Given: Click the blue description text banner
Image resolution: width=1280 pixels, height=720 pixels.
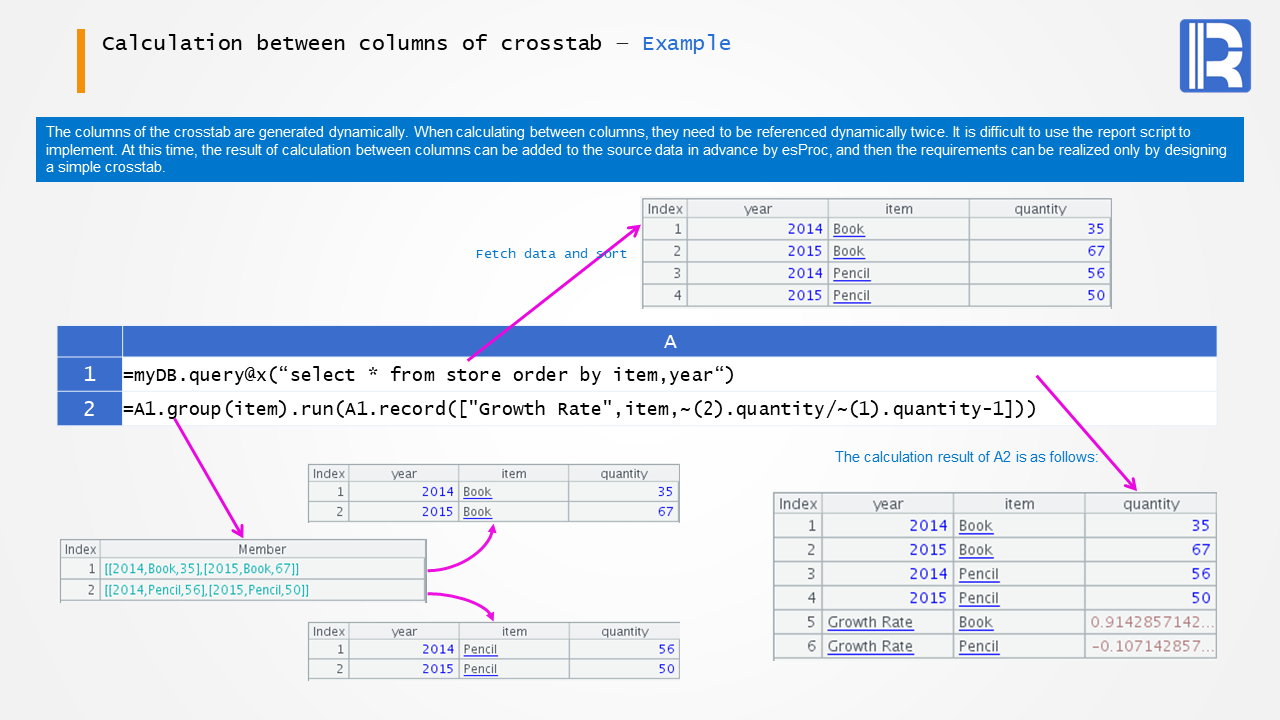Looking at the screenshot, I should (x=639, y=149).
